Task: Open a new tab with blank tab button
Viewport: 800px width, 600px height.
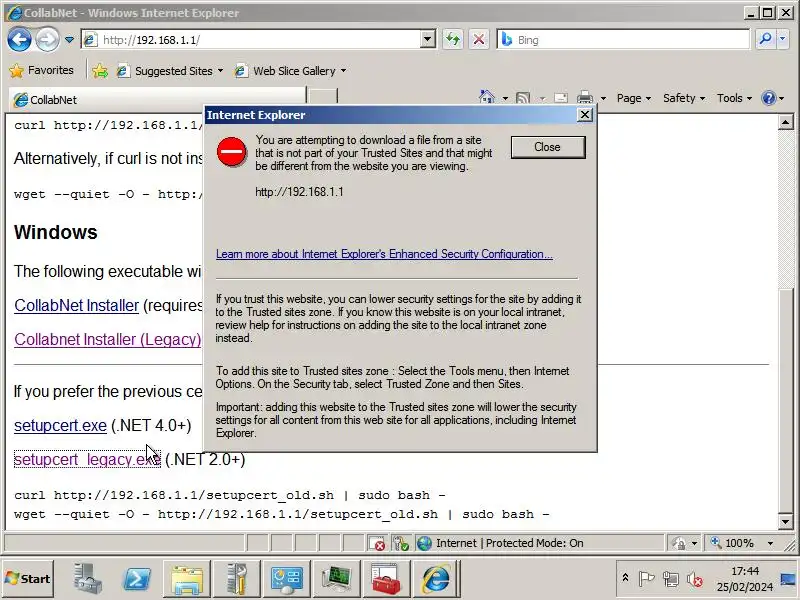Action: tap(322, 98)
